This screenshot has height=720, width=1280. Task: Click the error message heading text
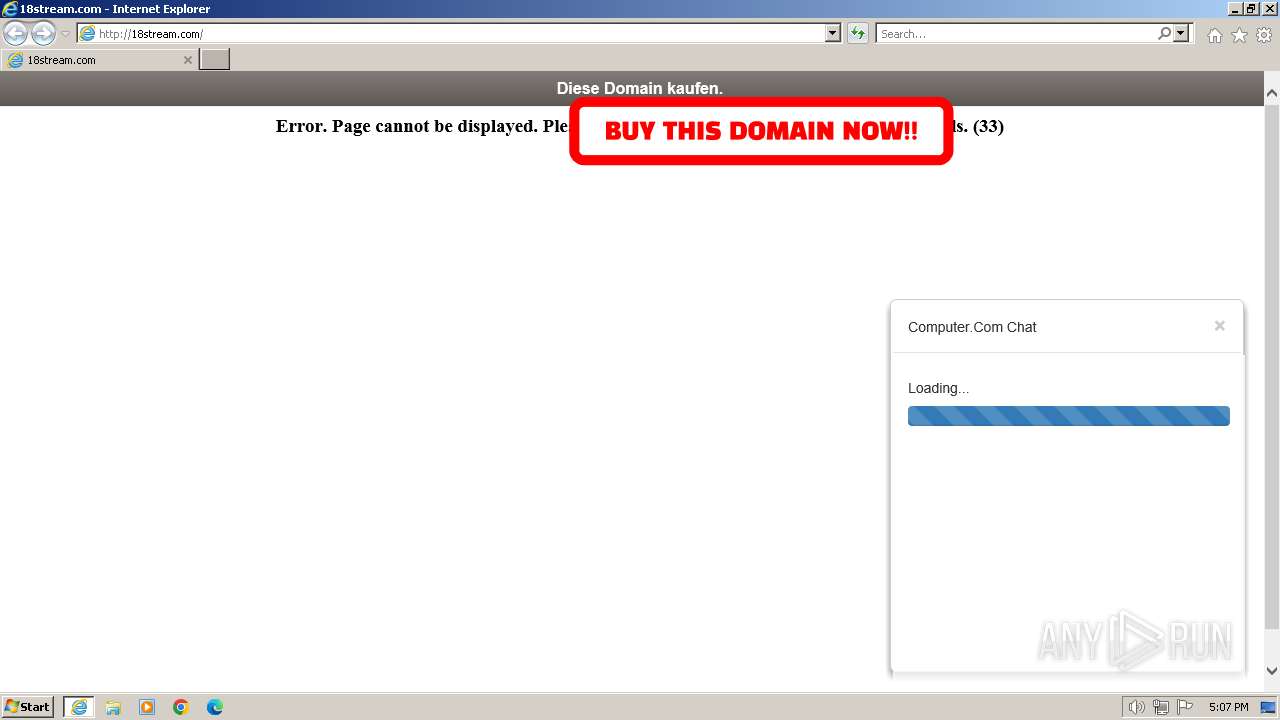(x=640, y=126)
